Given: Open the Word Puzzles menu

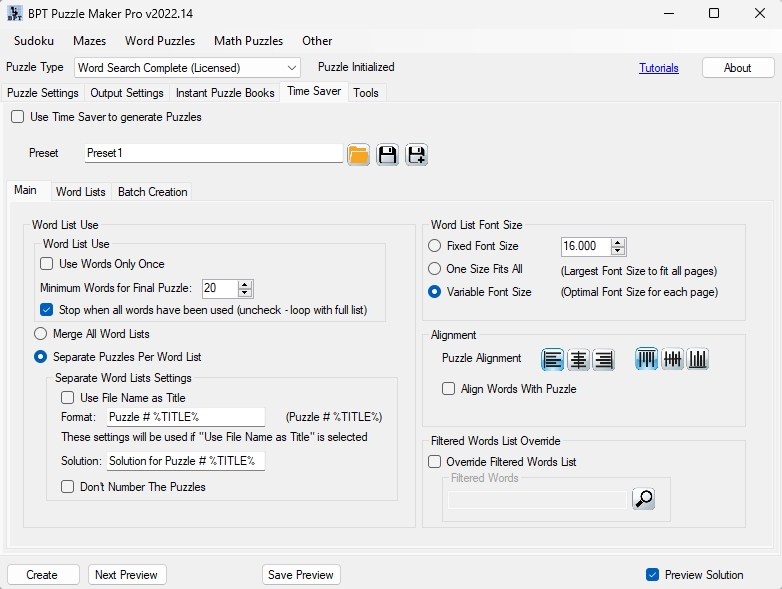Looking at the screenshot, I should tap(160, 41).
